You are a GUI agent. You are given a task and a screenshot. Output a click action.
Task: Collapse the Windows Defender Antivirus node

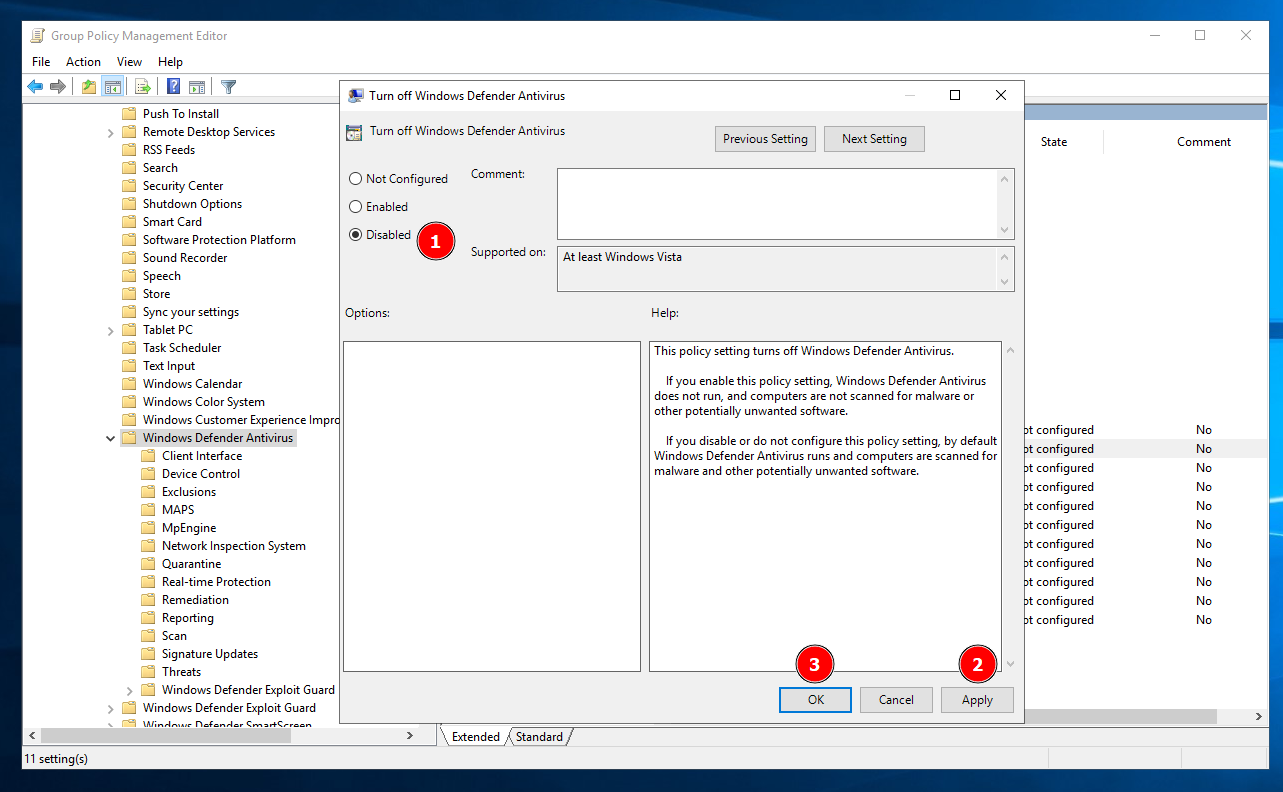pyautogui.click(x=110, y=438)
